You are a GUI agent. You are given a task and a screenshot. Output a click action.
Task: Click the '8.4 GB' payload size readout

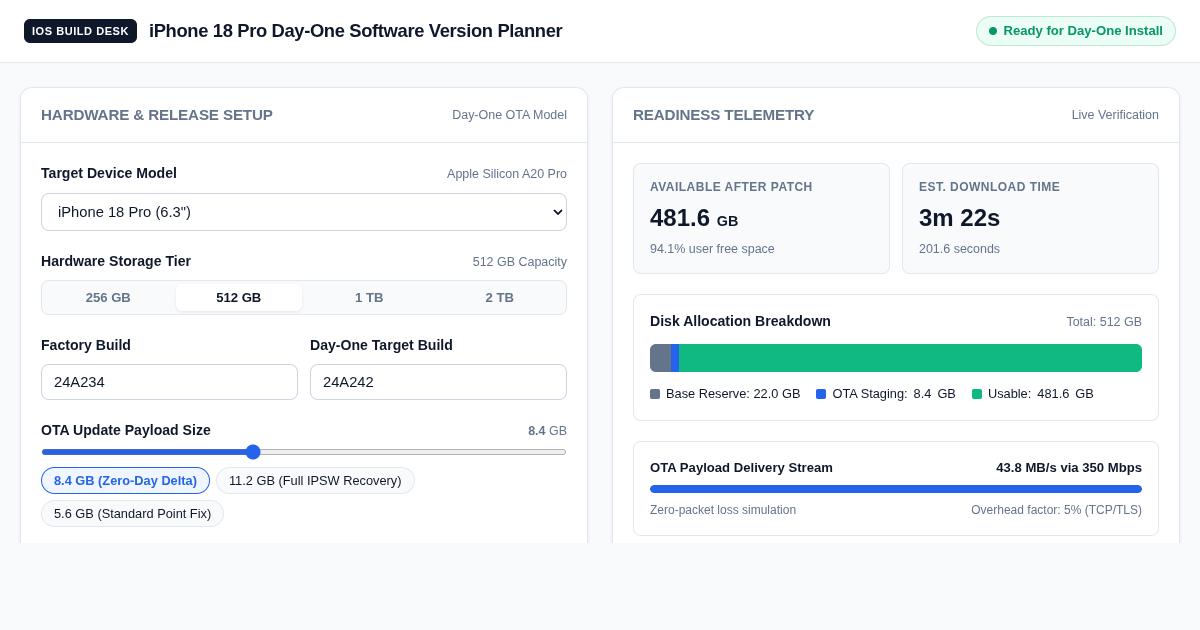click(x=547, y=431)
